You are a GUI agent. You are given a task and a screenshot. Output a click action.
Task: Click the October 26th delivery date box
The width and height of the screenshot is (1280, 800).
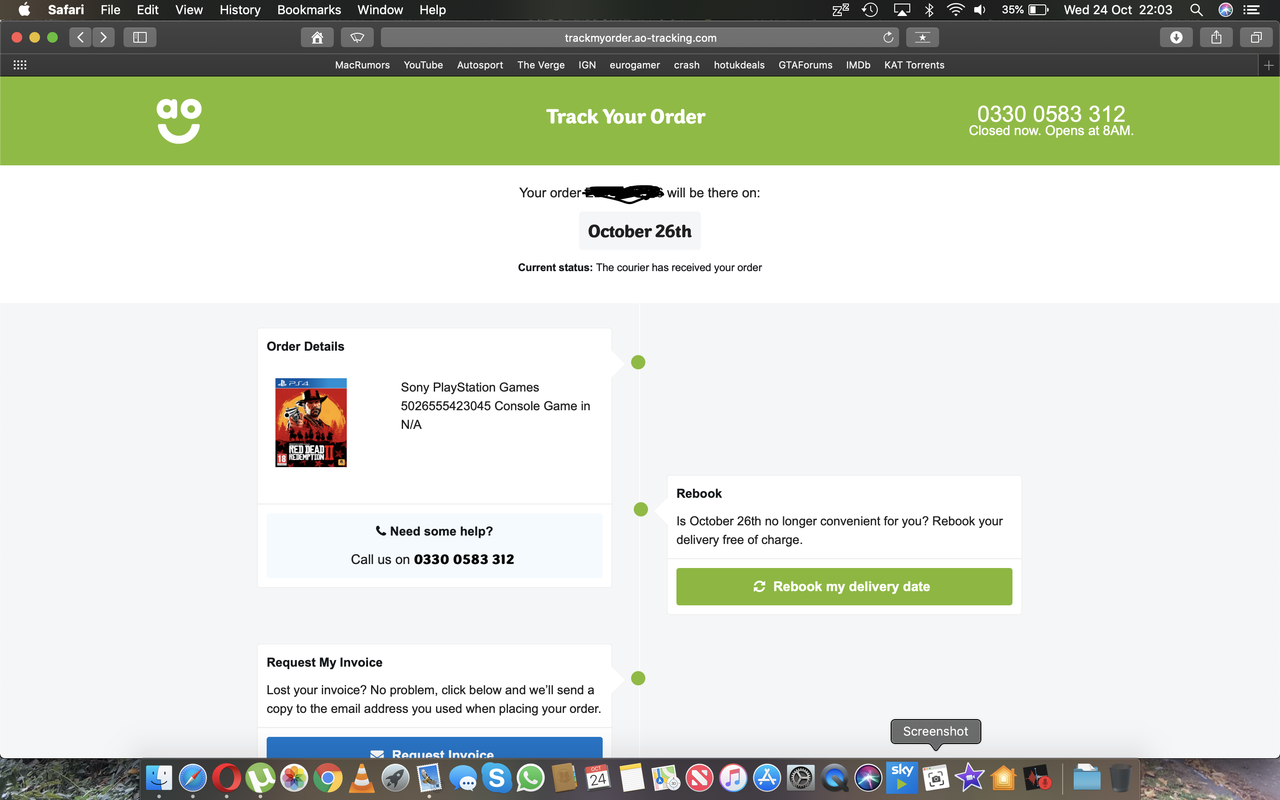click(640, 231)
